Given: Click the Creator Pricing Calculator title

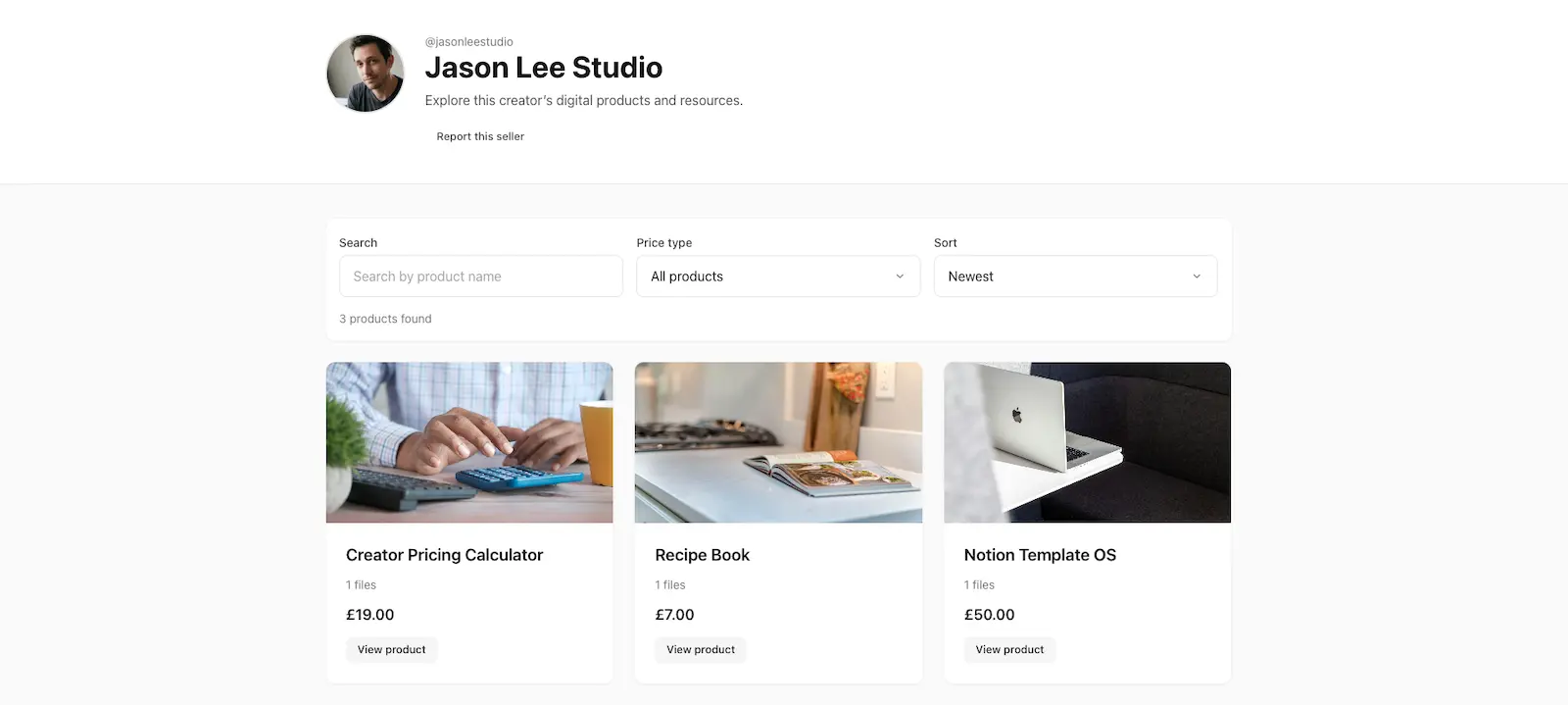Looking at the screenshot, I should pos(444,554).
